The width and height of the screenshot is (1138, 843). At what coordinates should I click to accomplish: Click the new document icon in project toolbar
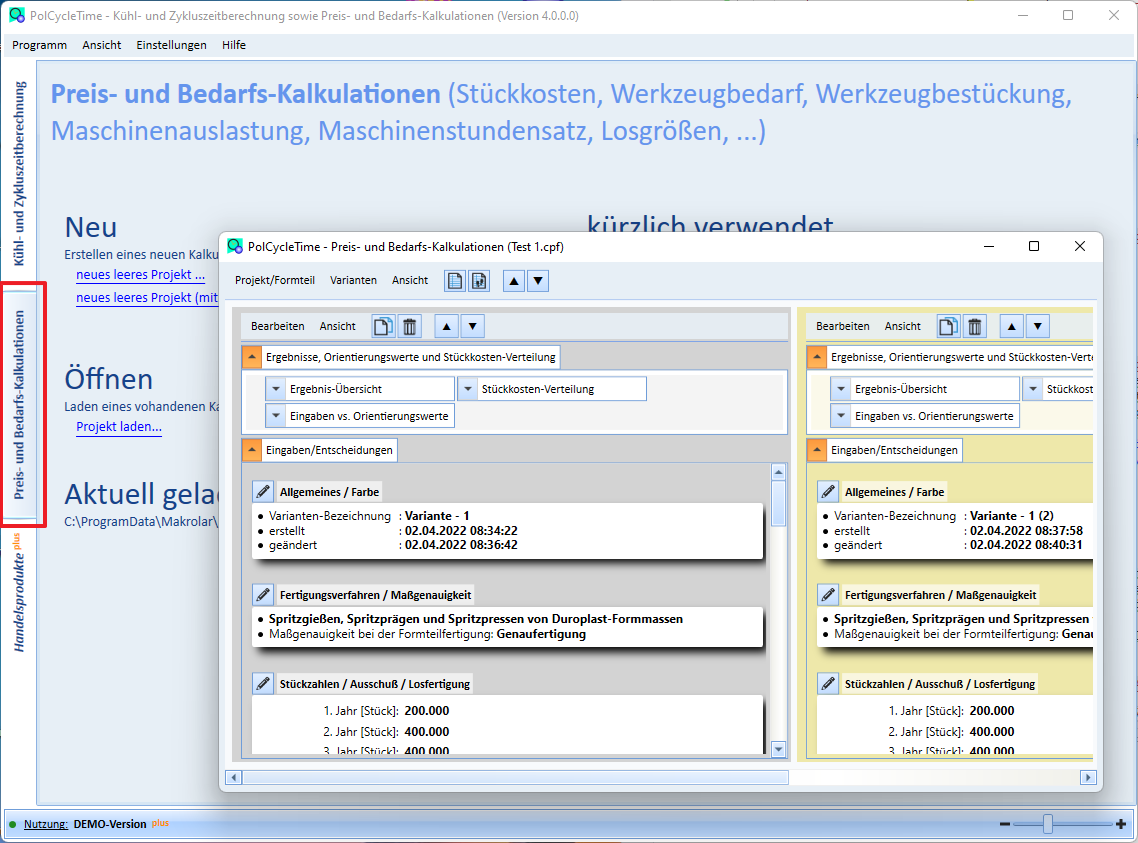coord(455,281)
